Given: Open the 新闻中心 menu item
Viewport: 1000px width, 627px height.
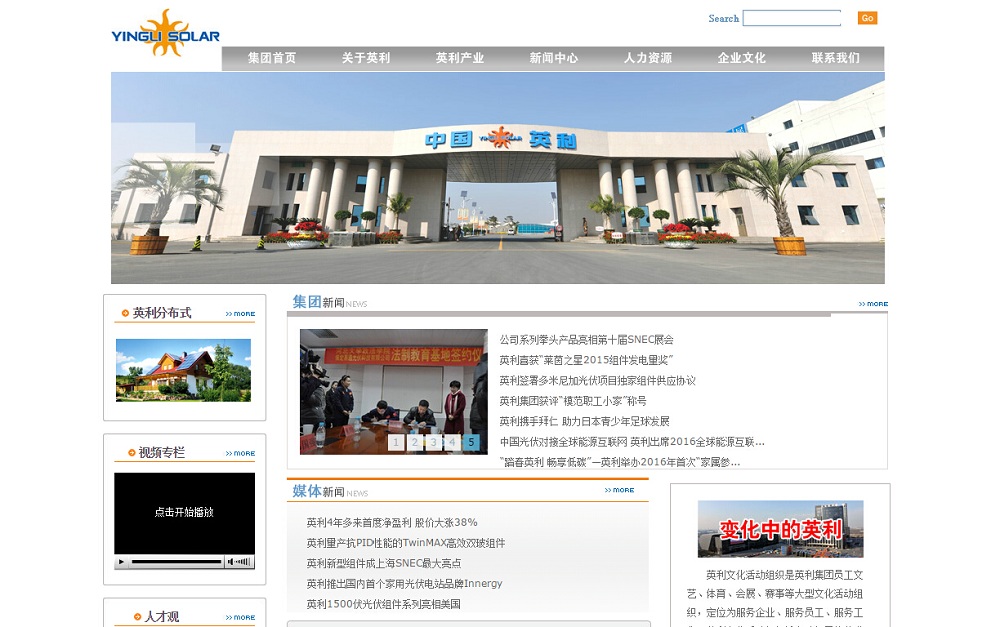Looking at the screenshot, I should pos(554,58).
